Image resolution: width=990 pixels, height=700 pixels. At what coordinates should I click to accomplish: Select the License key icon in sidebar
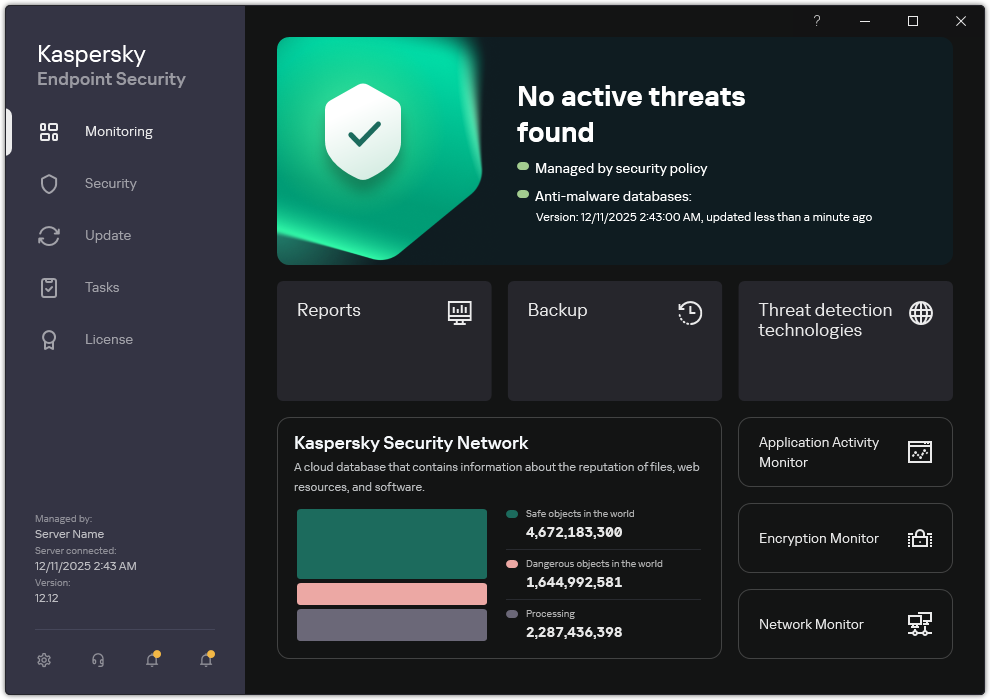pos(48,339)
